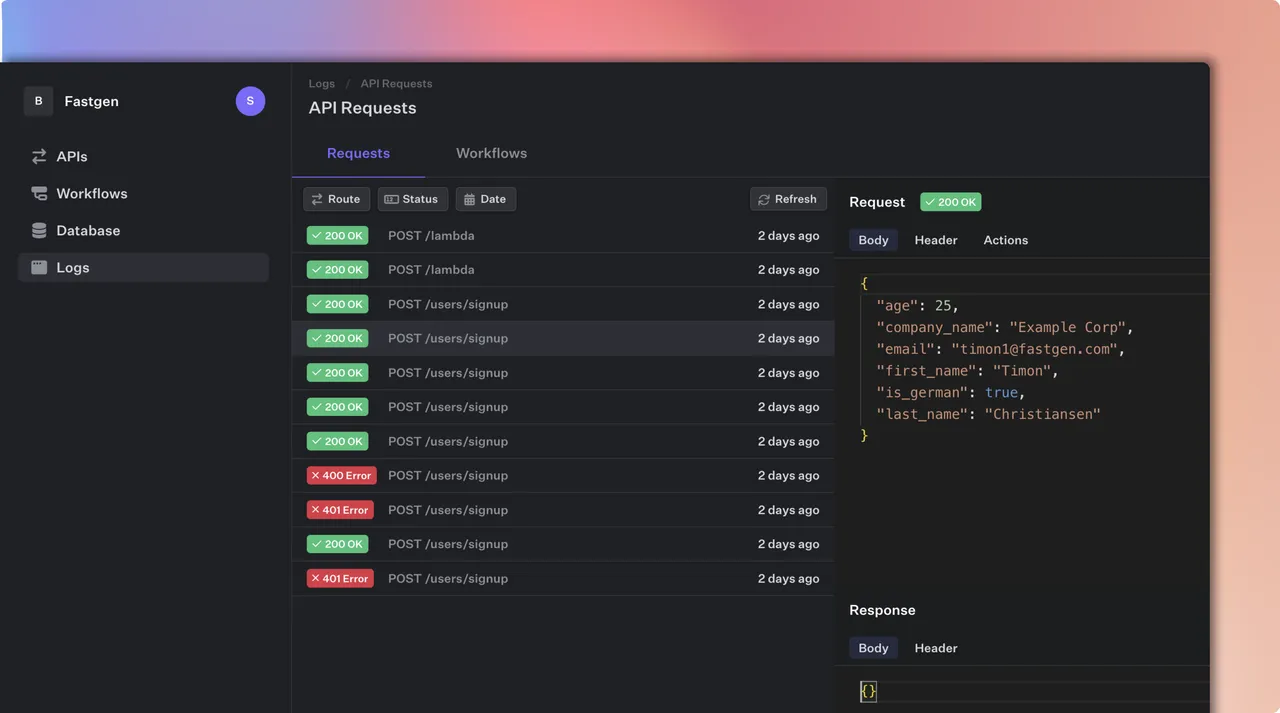Select the Response Body tab
Image resolution: width=1280 pixels, height=713 pixels.
(873, 648)
